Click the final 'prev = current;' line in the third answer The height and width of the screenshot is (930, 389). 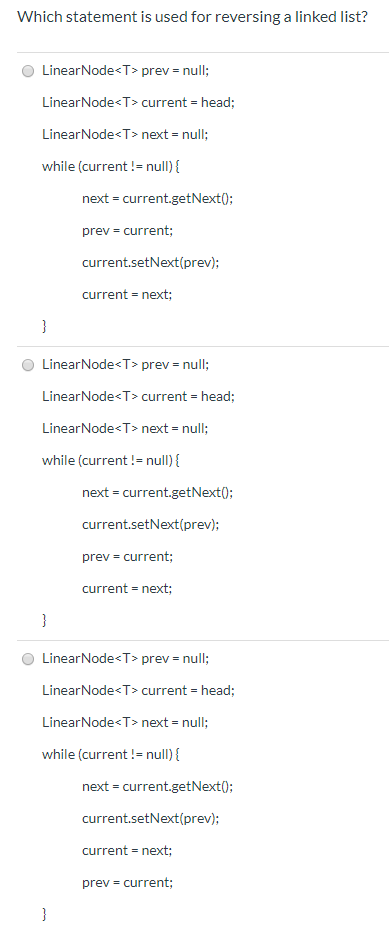pyautogui.click(x=127, y=883)
